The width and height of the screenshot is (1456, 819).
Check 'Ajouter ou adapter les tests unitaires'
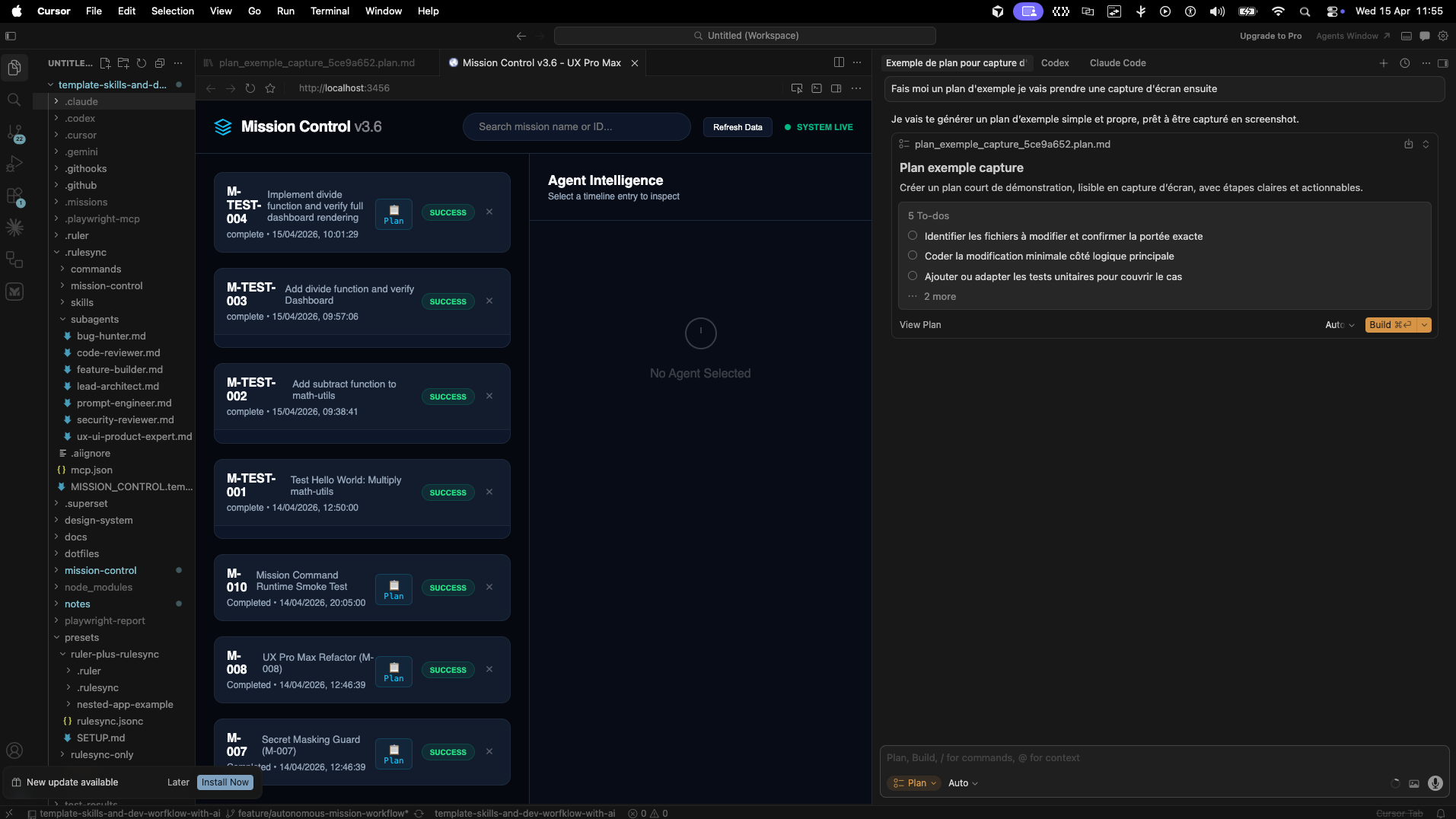[913, 276]
